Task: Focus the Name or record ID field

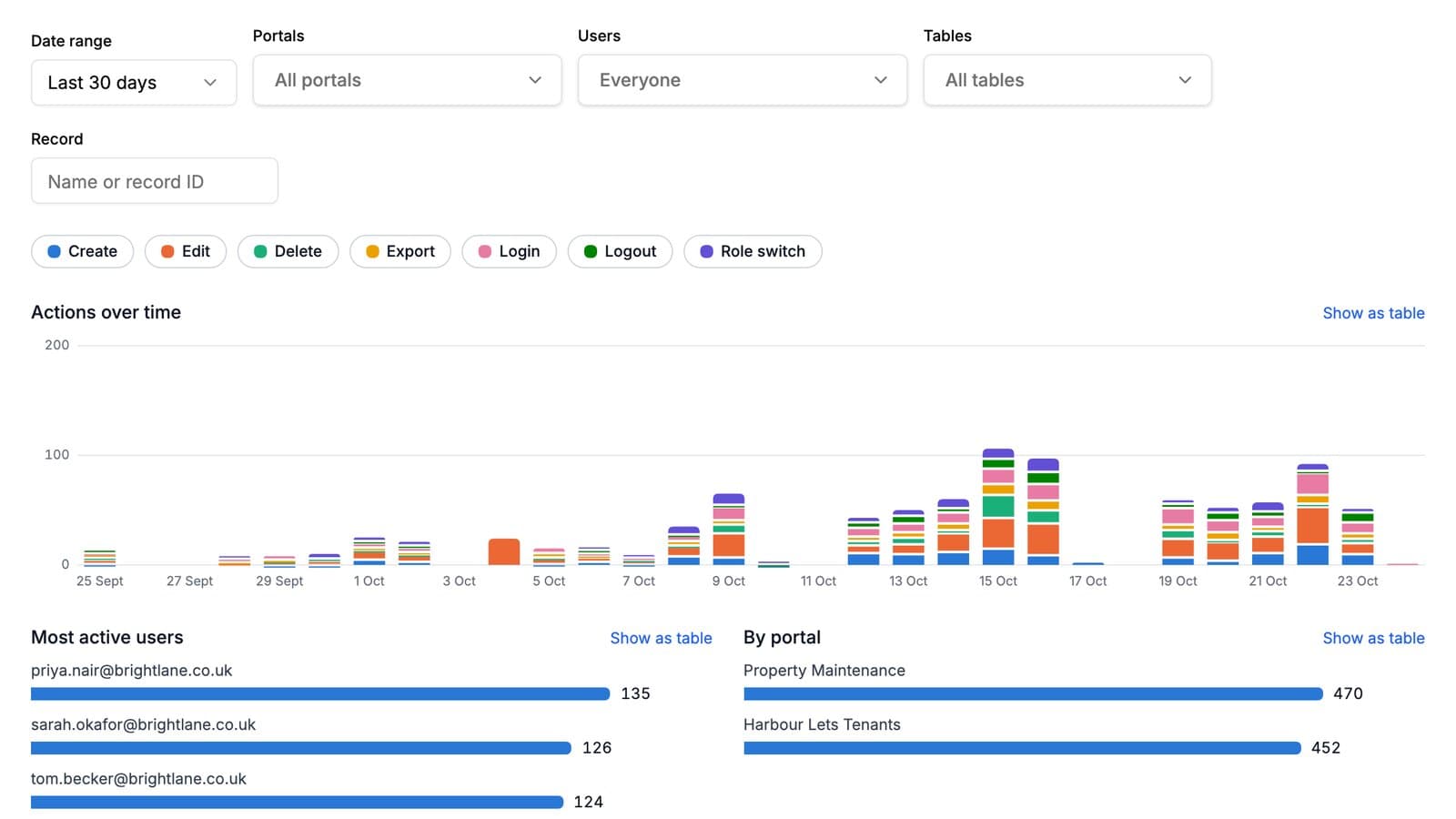Action: 155,181
